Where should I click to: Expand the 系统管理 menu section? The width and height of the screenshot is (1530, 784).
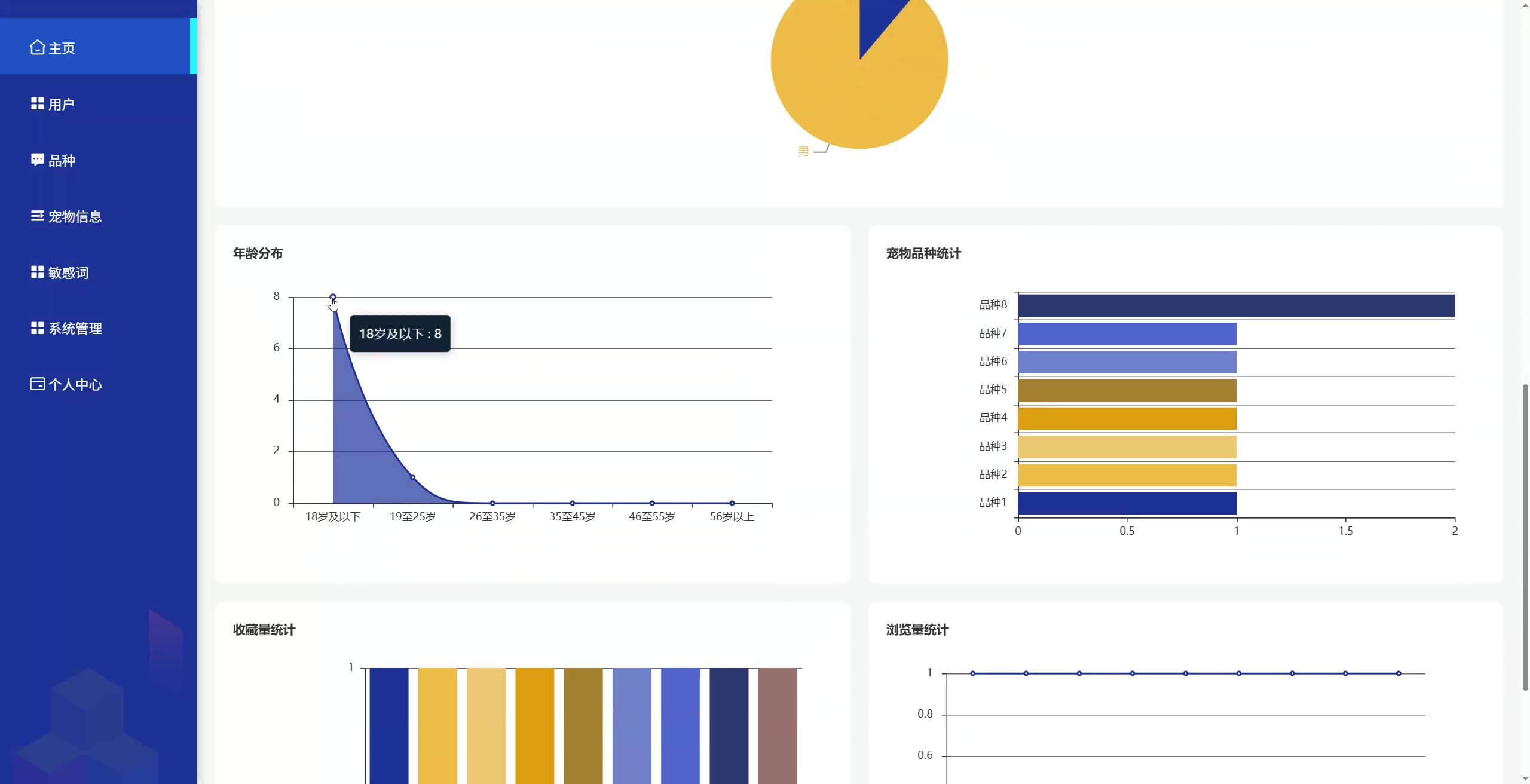pyautogui.click(x=75, y=329)
